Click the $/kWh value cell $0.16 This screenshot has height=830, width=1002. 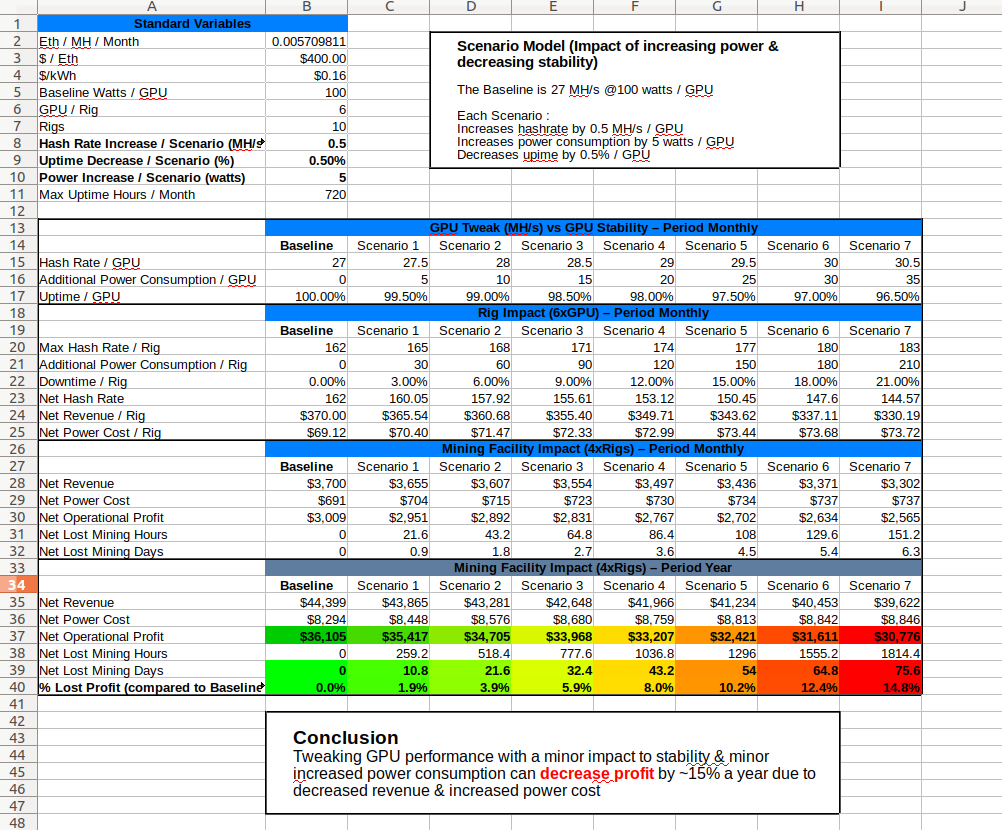click(307, 75)
